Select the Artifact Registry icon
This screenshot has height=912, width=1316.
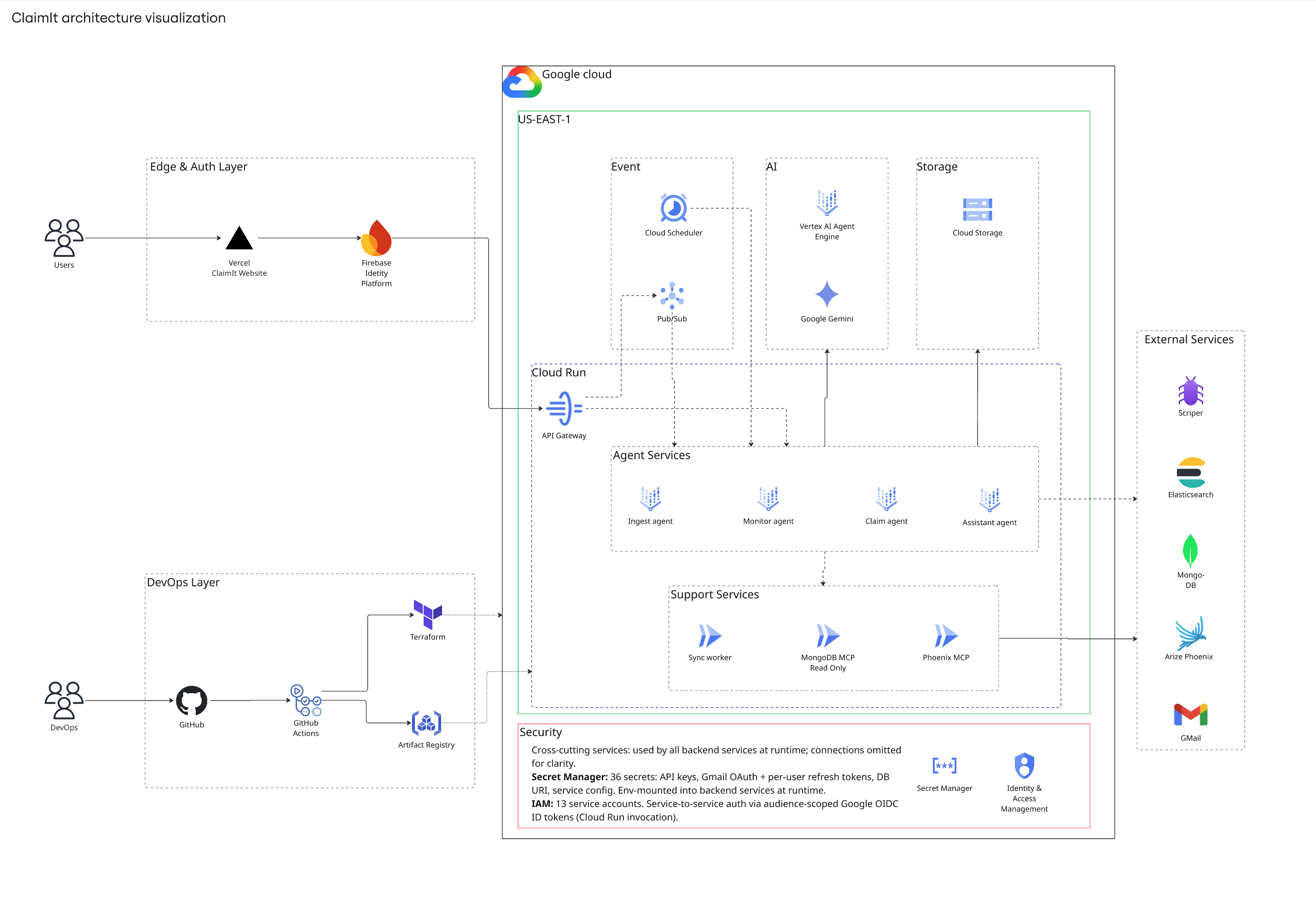pos(426,723)
